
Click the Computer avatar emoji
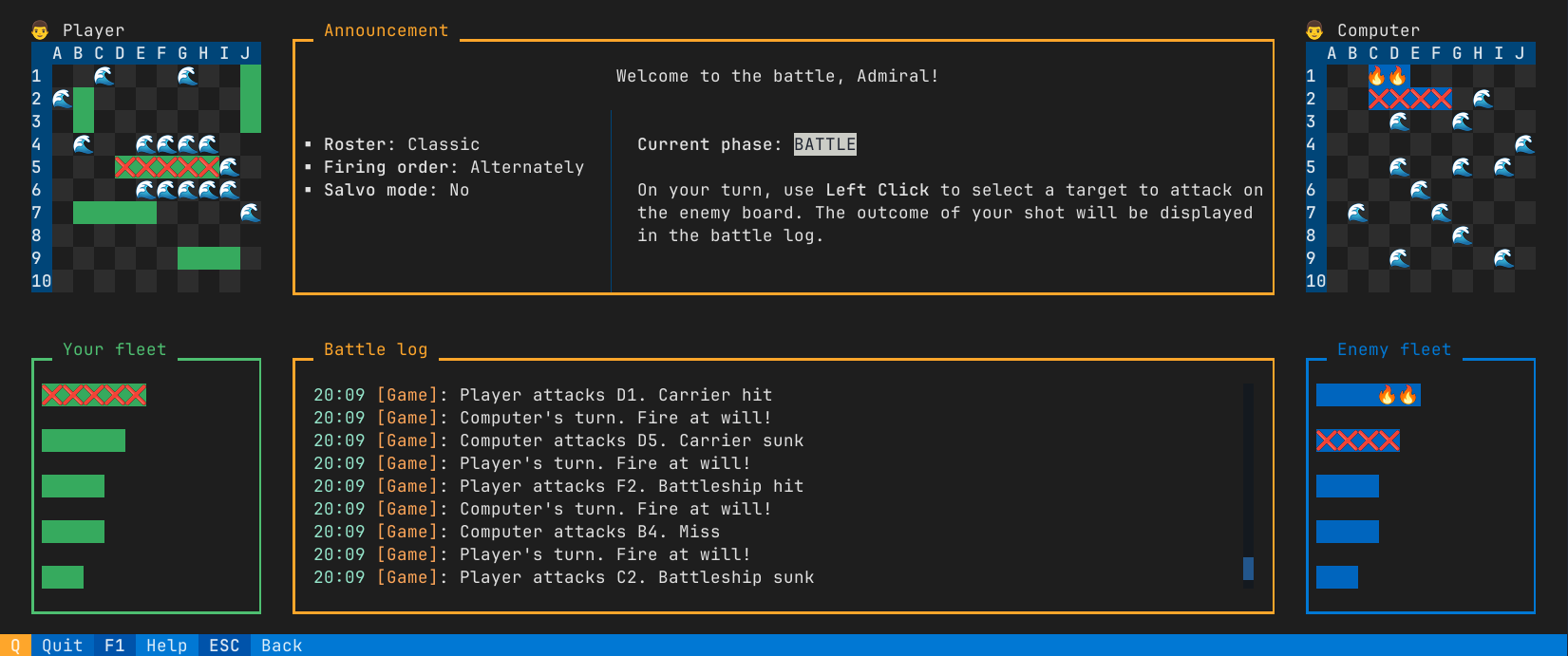pyautogui.click(x=1314, y=30)
